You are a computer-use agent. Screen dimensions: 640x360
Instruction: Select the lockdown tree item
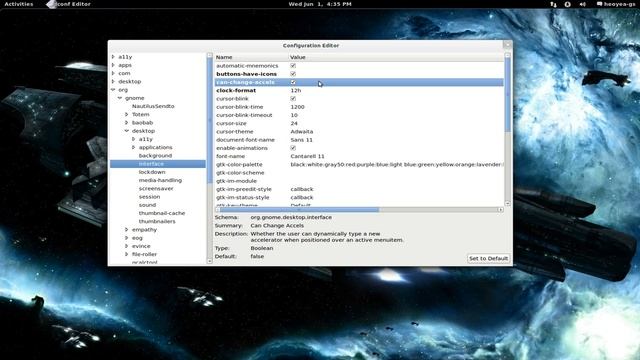(152, 172)
